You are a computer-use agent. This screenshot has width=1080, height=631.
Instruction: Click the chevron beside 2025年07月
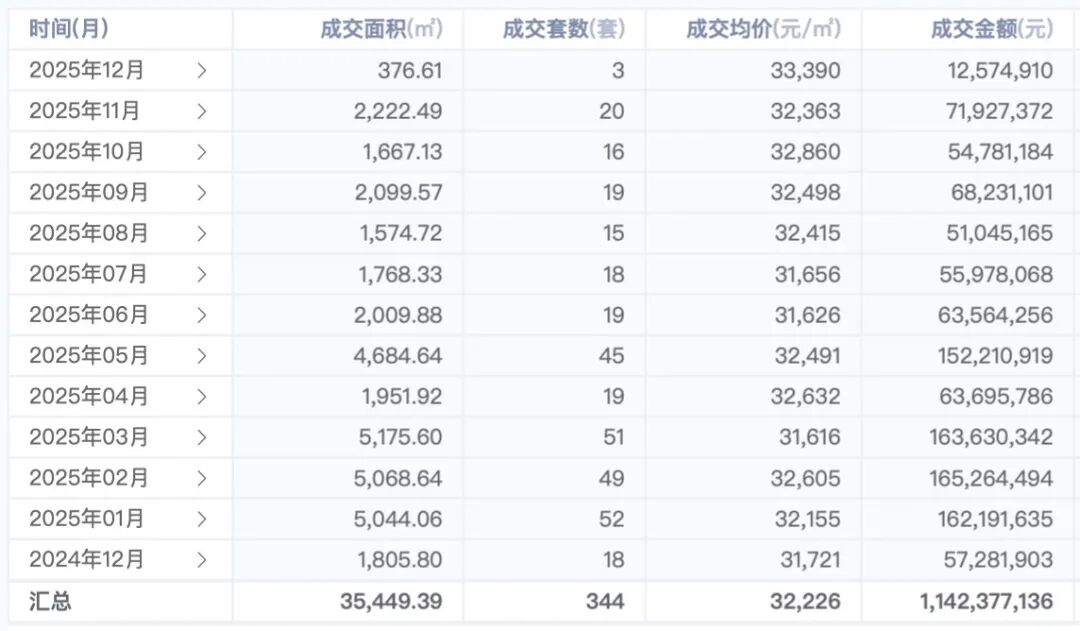[202, 274]
